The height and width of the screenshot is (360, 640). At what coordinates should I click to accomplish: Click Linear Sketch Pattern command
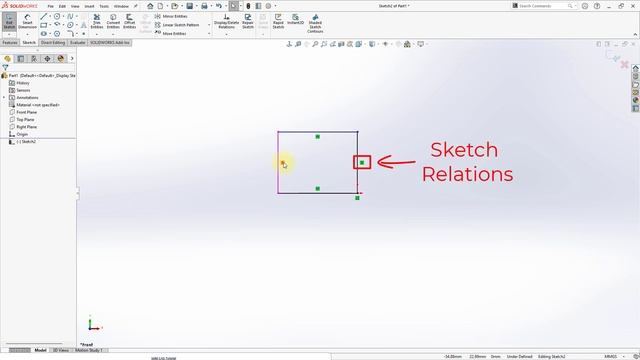point(177,25)
